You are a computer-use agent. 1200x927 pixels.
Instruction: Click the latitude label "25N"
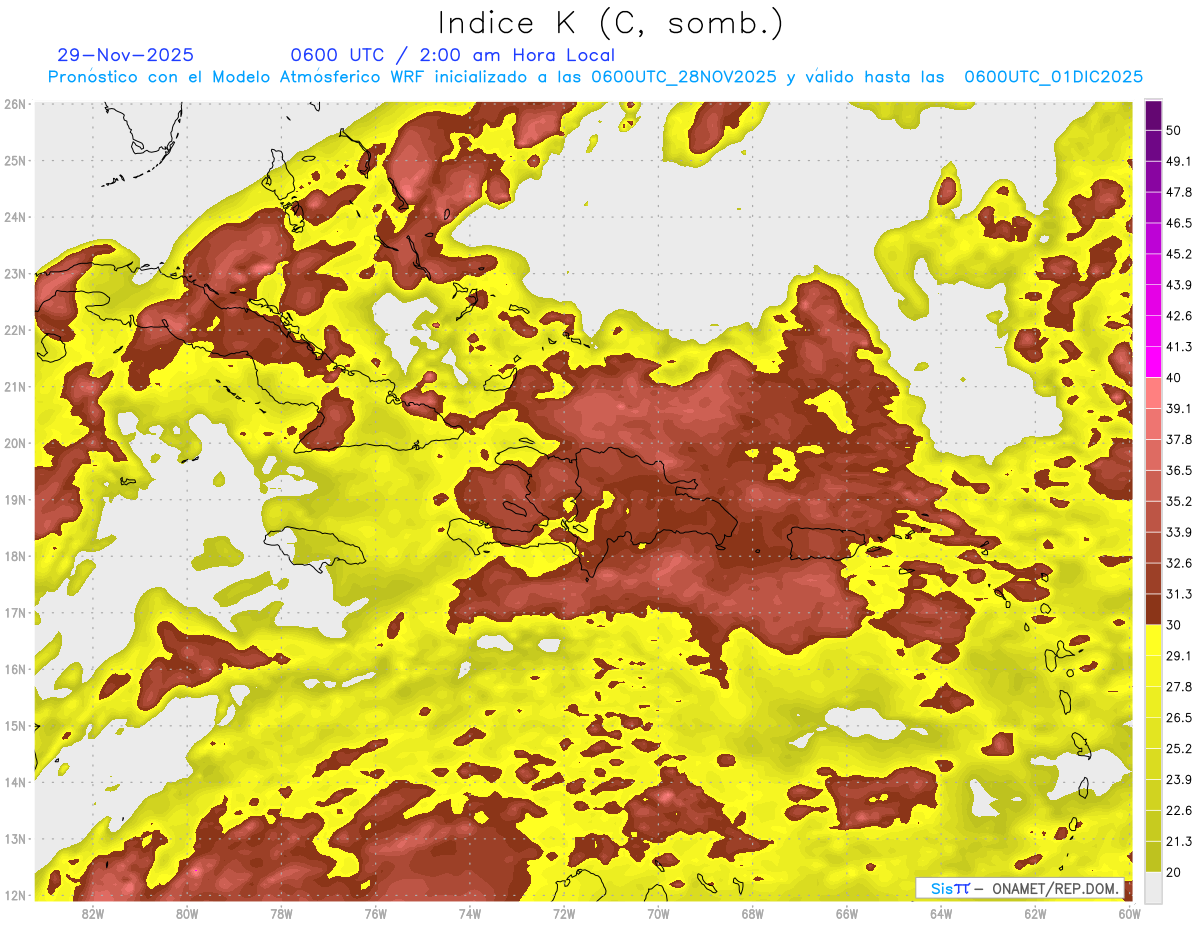[14, 160]
